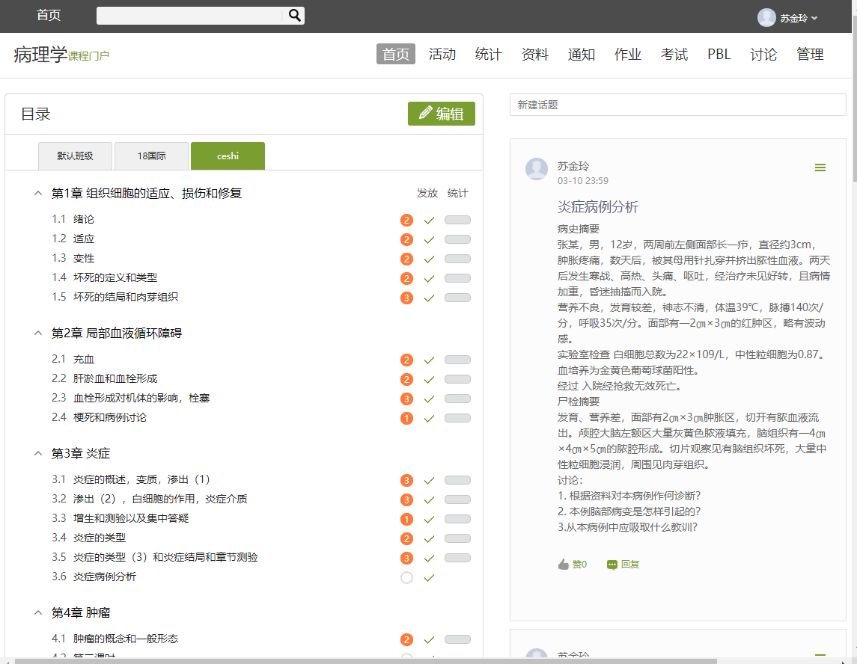This screenshot has width=857, height=664.
Task: Click the search magnifier icon
Action: click(294, 15)
